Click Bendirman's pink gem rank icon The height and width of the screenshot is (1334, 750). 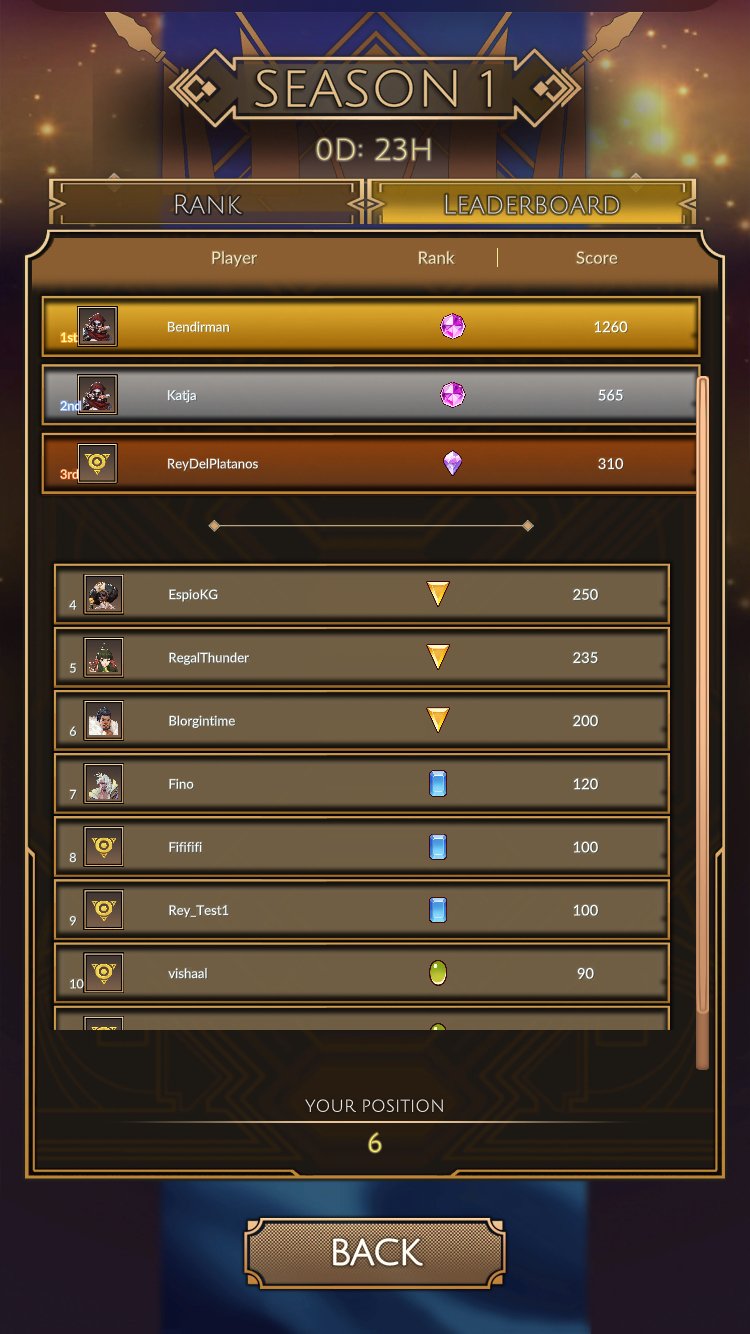coord(453,326)
